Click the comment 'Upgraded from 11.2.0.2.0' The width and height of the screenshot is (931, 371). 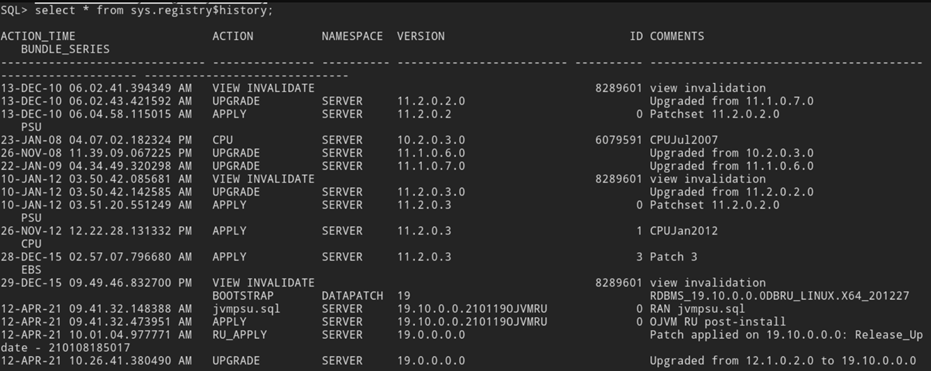[x=732, y=192]
